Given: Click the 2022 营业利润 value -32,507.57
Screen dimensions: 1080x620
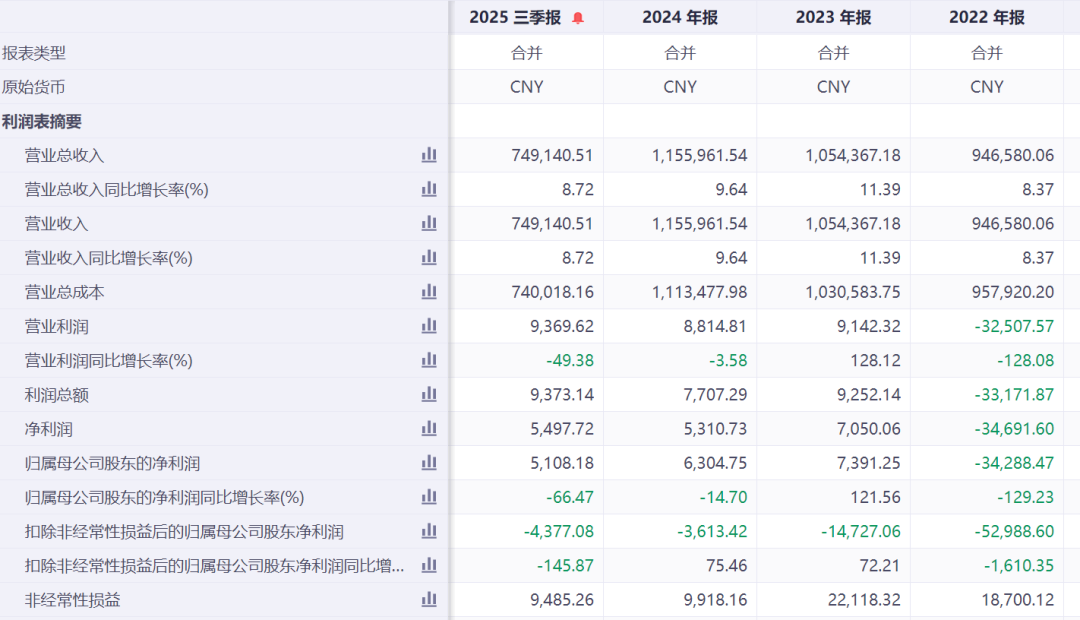Looking at the screenshot, I should click(1014, 327).
